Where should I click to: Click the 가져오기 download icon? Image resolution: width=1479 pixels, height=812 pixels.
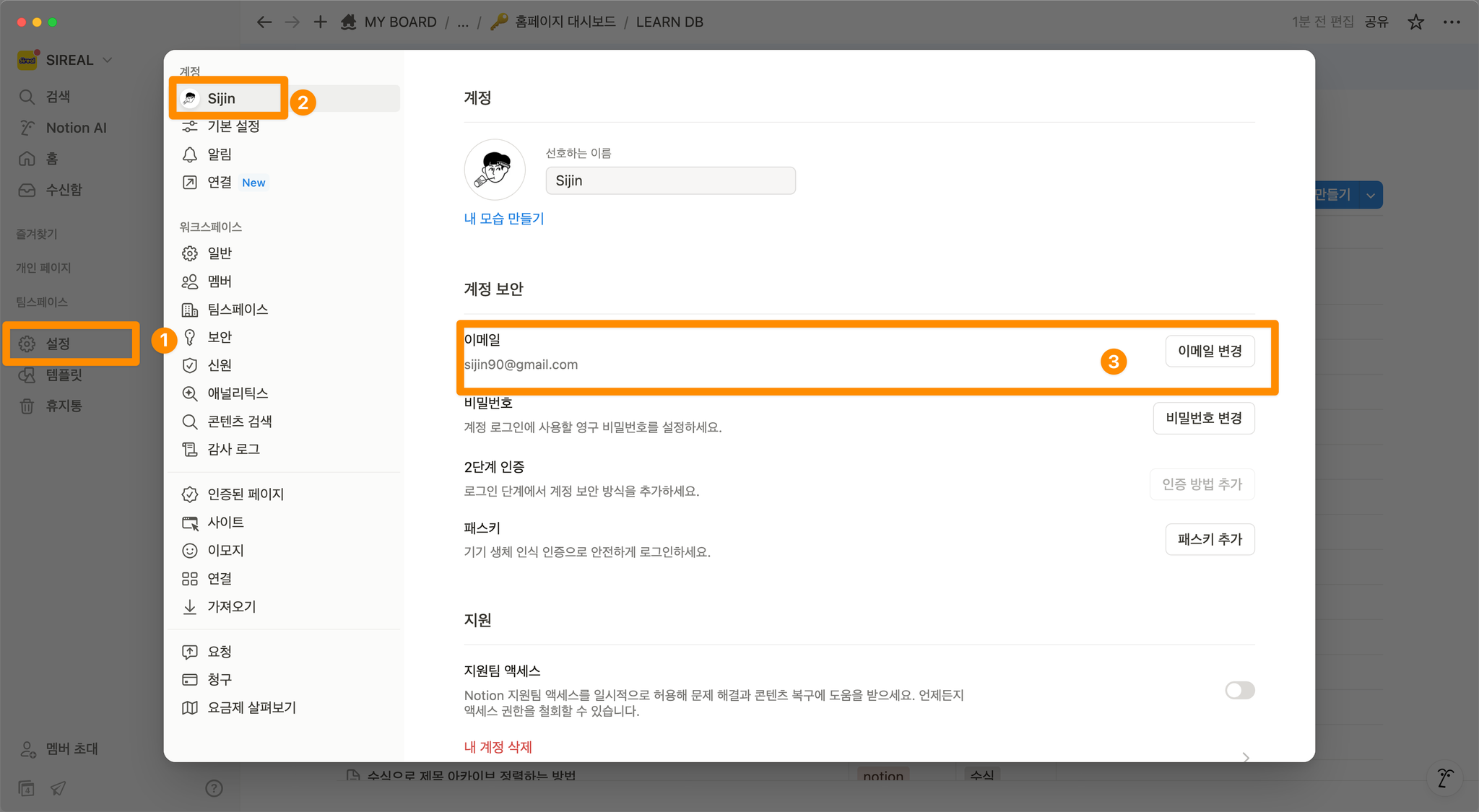(x=189, y=607)
